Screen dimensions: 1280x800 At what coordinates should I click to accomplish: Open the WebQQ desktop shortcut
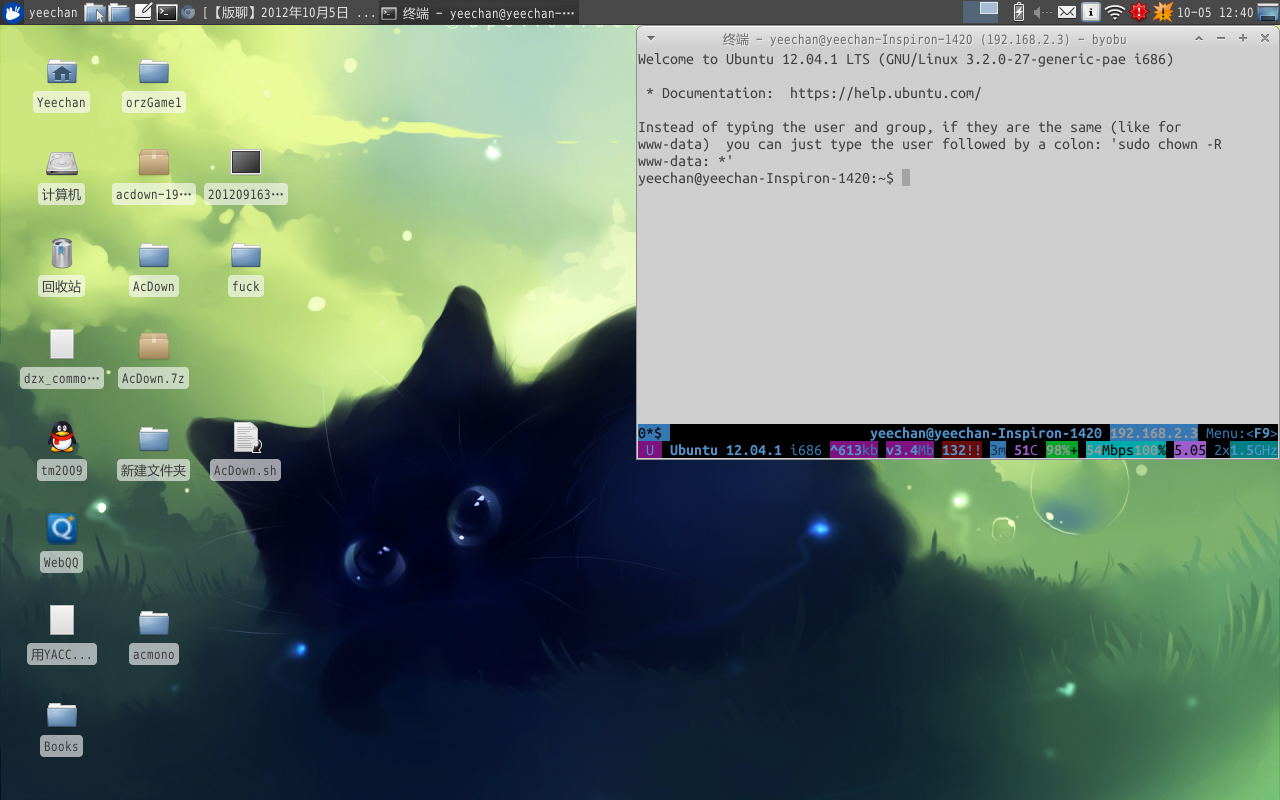click(x=61, y=530)
